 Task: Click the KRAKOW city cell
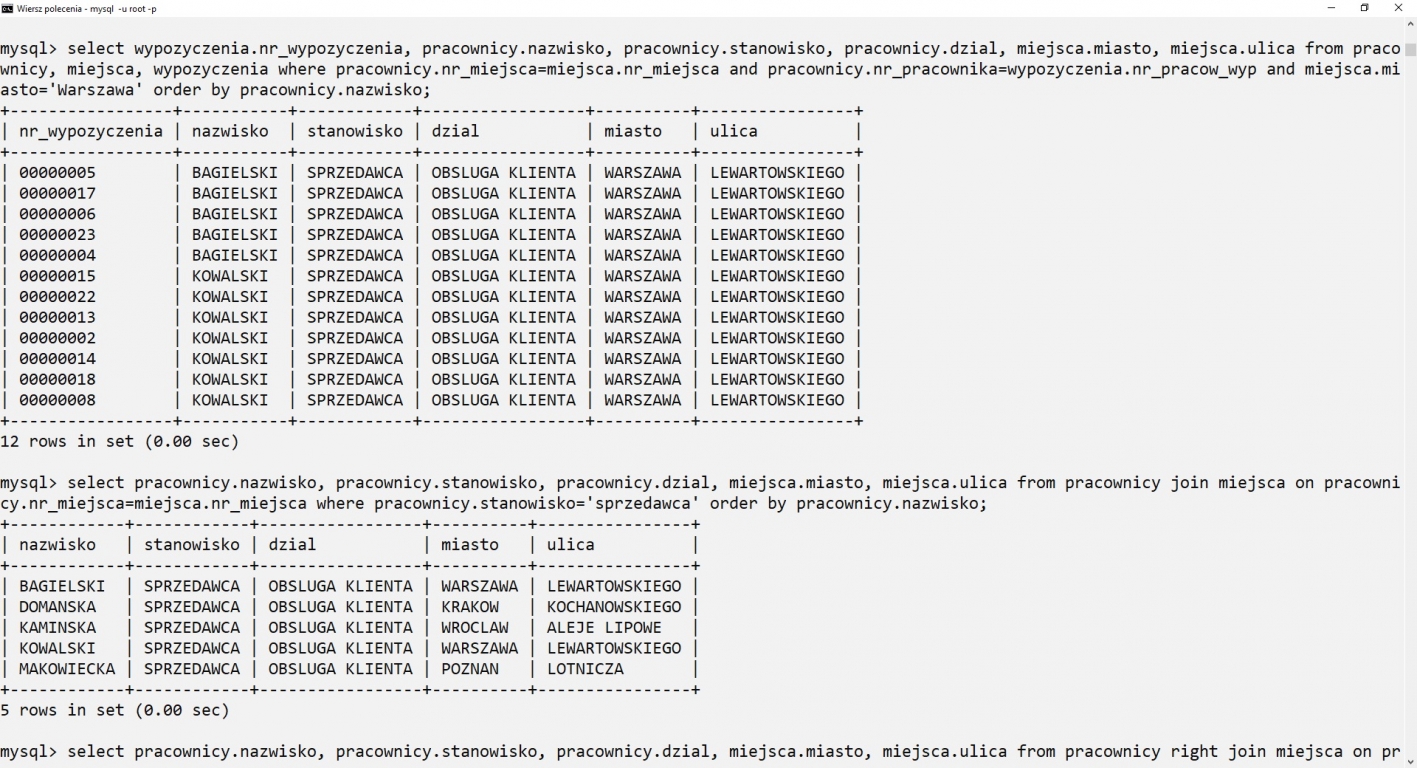click(x=470, y=607)
